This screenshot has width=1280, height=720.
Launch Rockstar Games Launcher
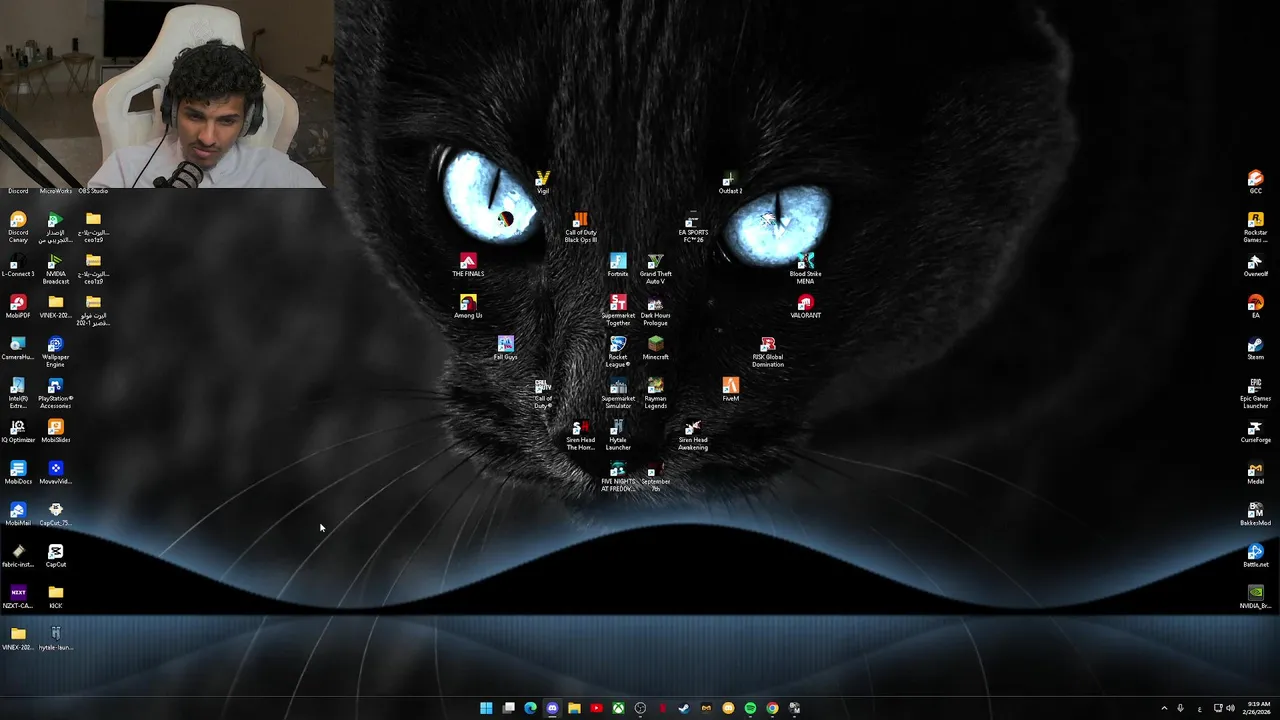(x=1255, y=227)
